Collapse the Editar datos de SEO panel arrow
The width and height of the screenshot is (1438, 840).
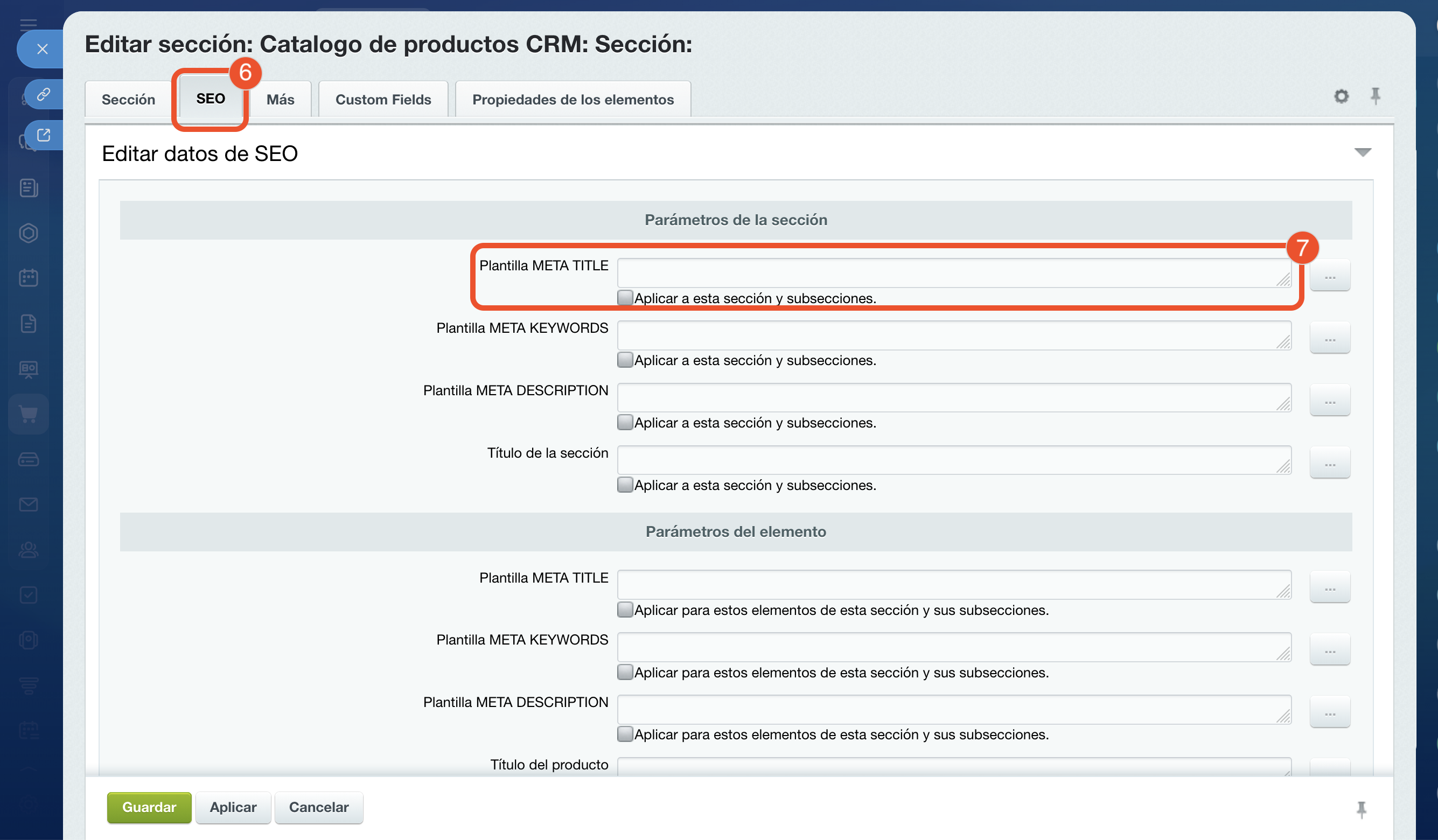[1363, 152]
